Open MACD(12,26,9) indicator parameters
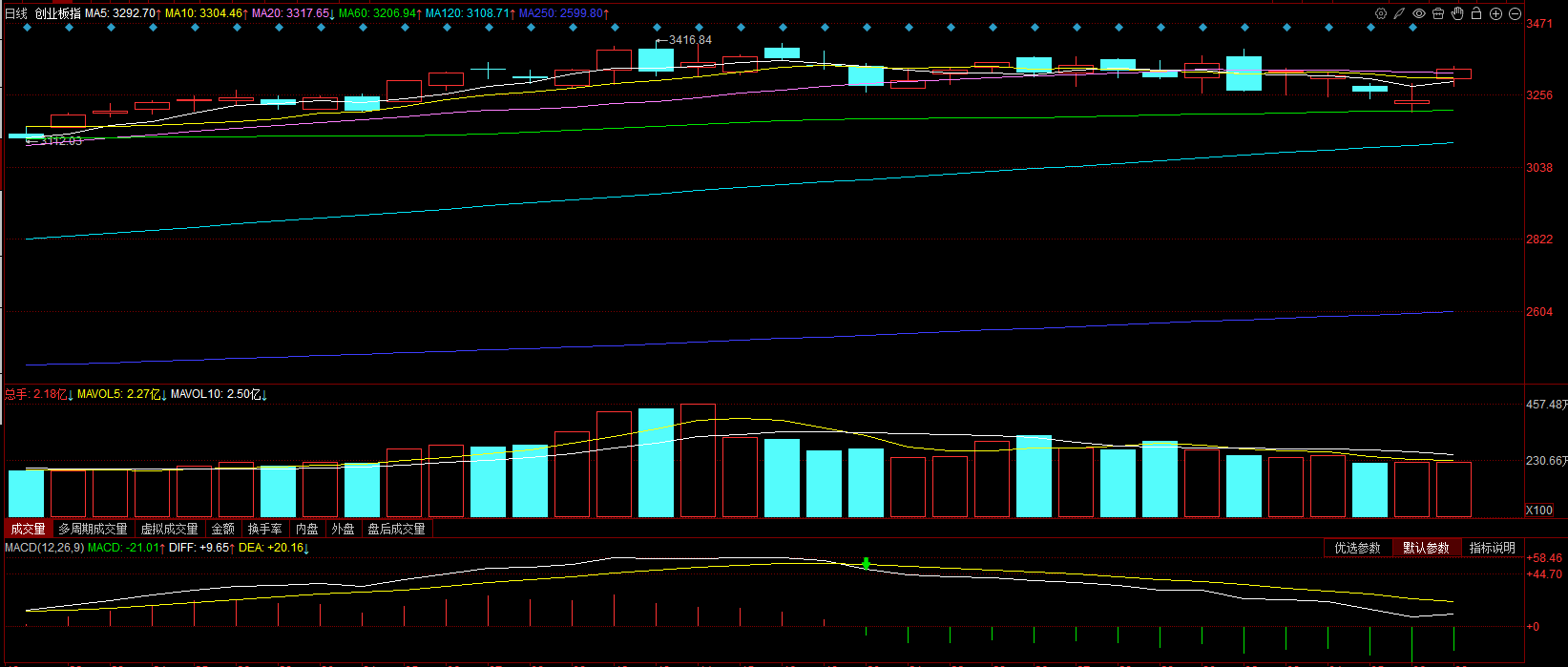The width and height of the screenshot is (1568, 667). [44, 548]
